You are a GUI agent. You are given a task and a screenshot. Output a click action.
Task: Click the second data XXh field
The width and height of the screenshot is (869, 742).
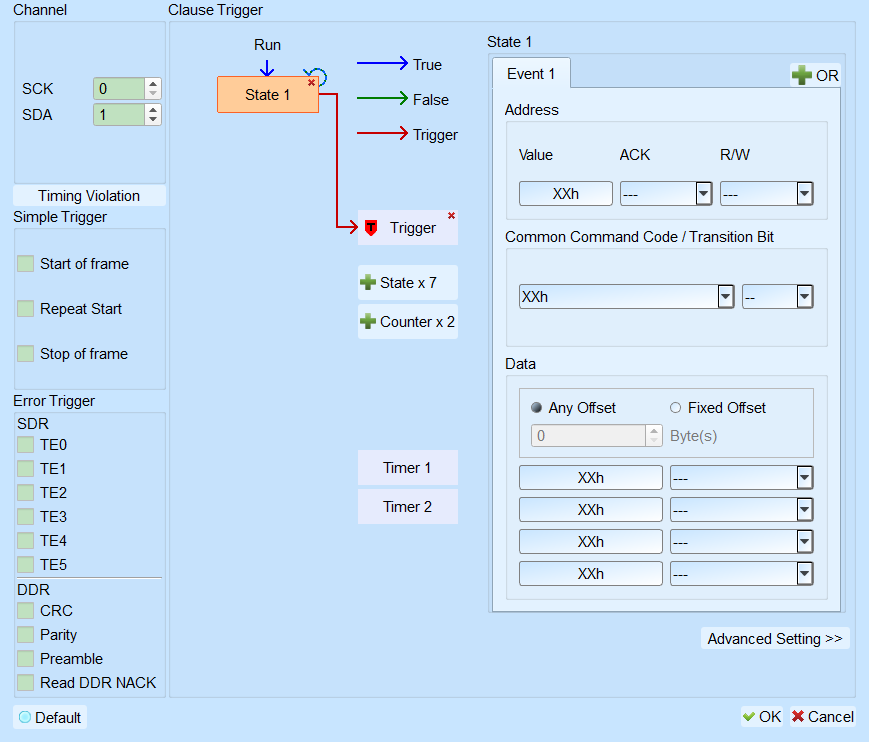click(x=591, y=510)
